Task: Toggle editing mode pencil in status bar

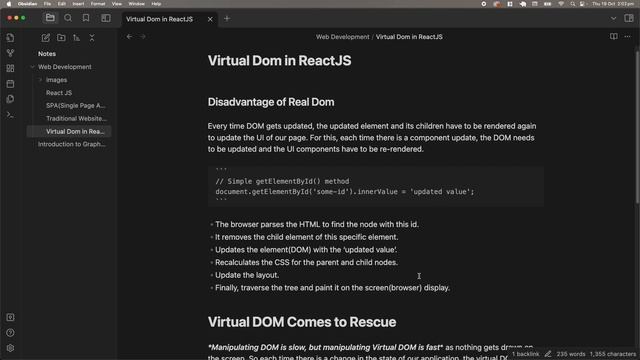Action: click(x=548, y=354)
